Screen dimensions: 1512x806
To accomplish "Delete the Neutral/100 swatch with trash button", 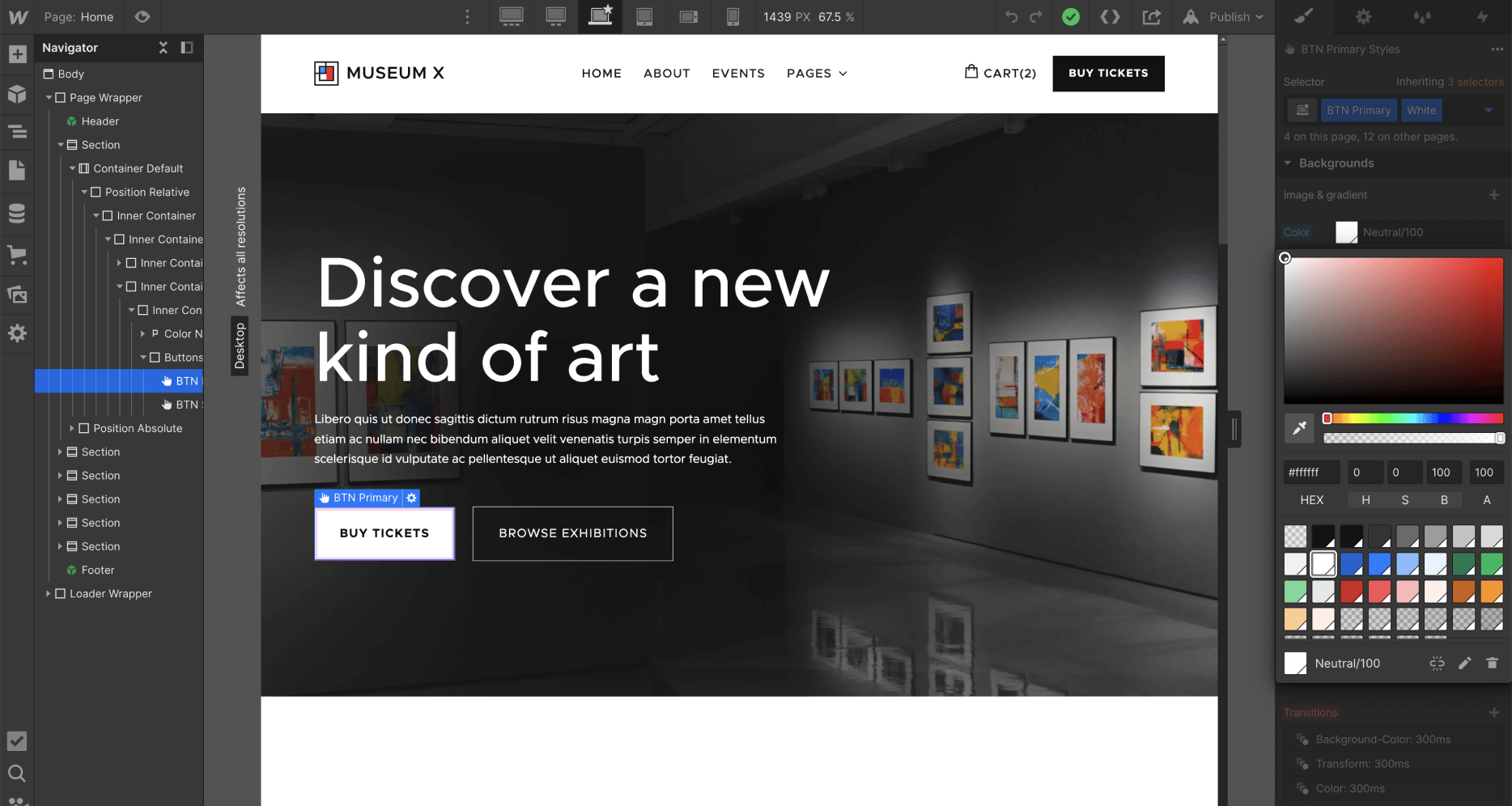I will pos(1493,663).
